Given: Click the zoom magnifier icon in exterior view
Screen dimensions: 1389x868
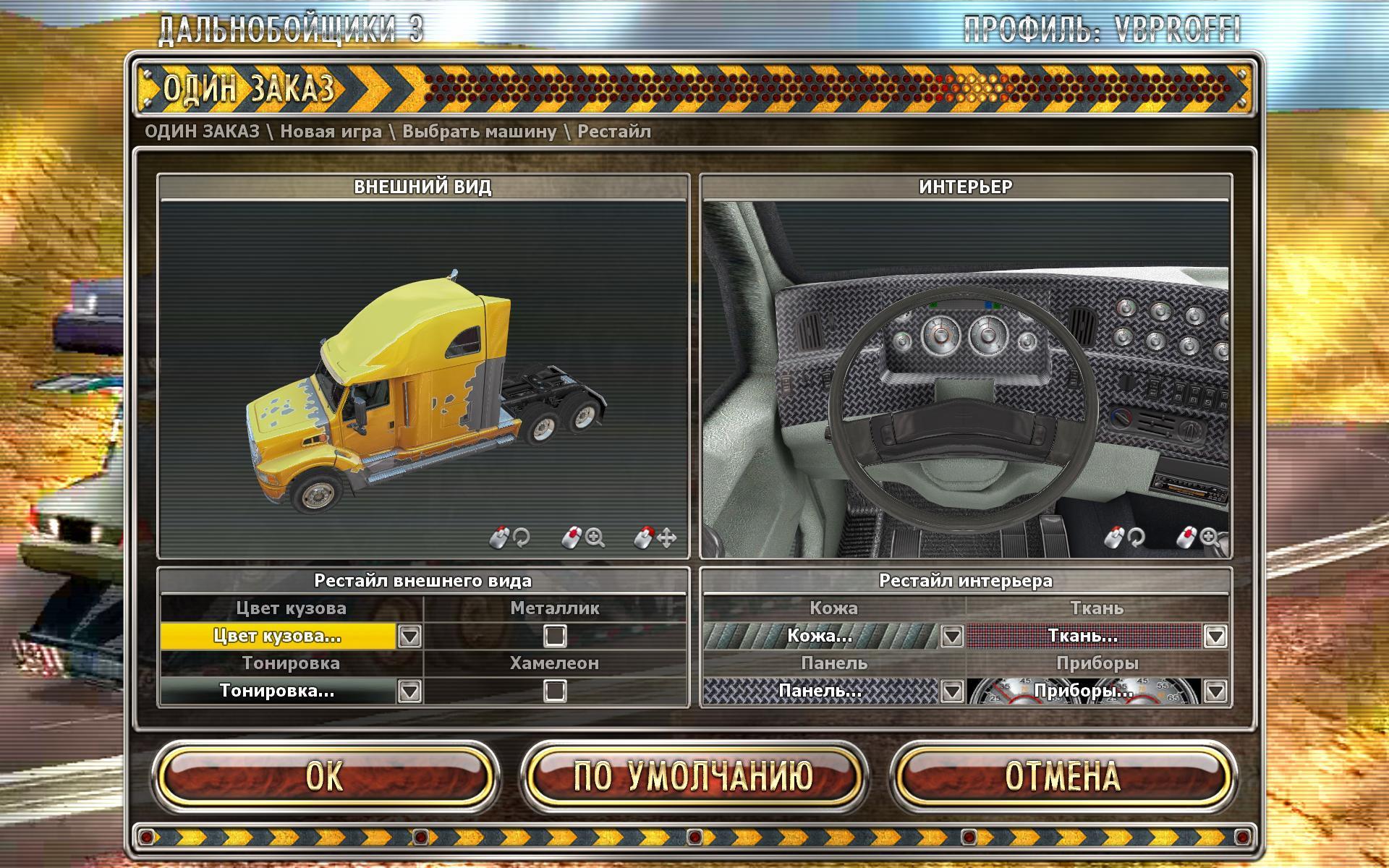Looking at the screenshot, I should tap(595, 537).
